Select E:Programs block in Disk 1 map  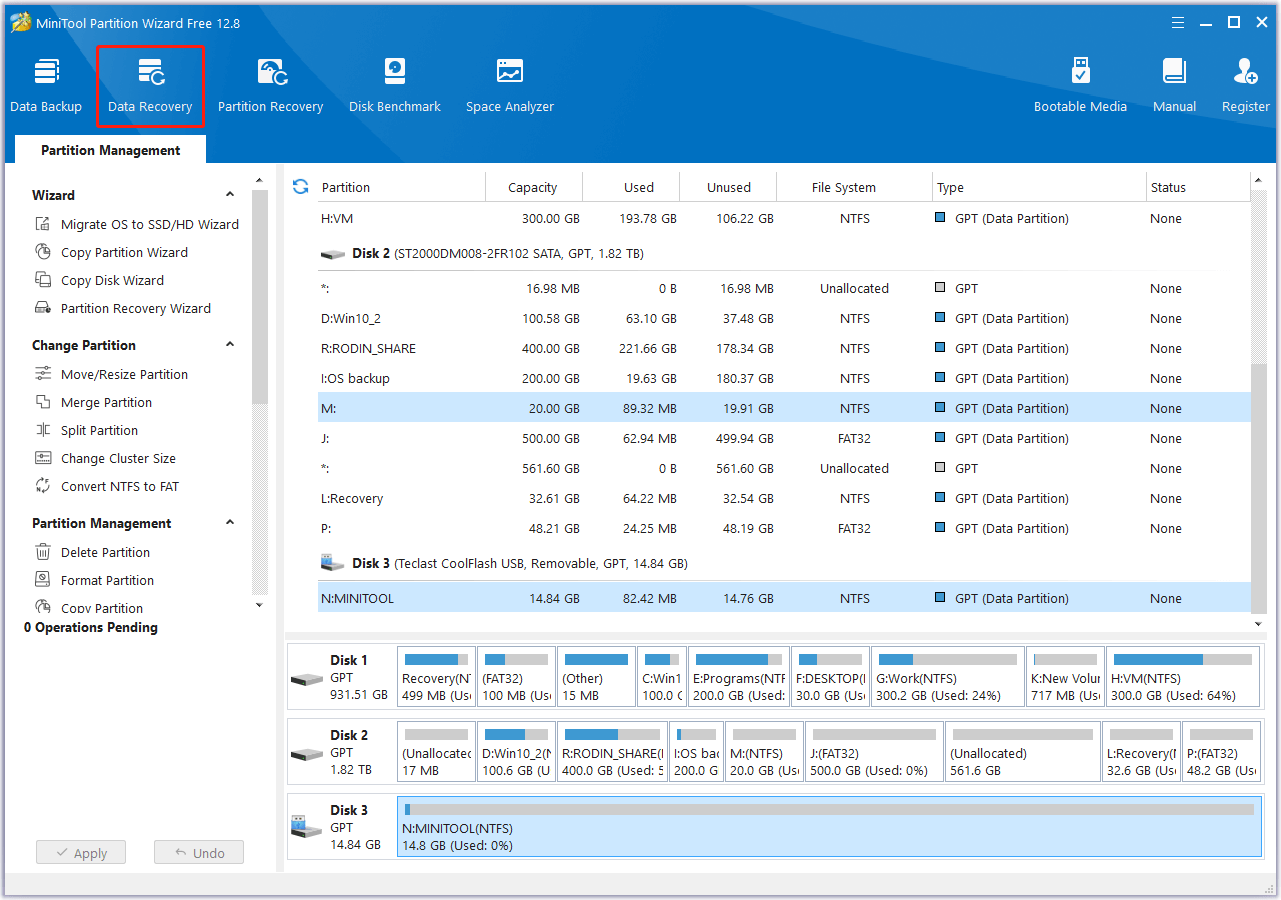738,677
